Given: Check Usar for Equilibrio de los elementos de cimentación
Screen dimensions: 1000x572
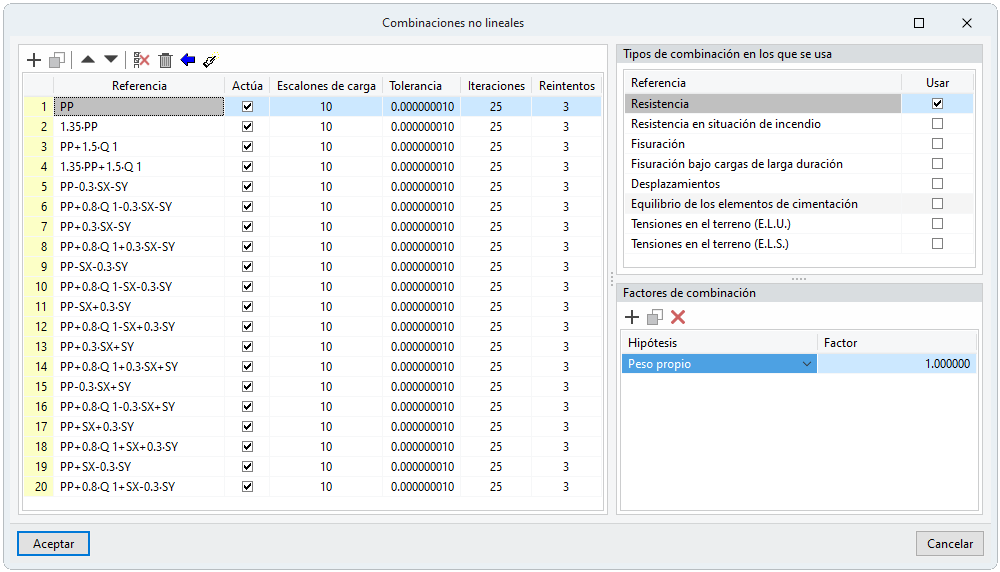Looking at the screenshot, I should click(x=937, y=203).
